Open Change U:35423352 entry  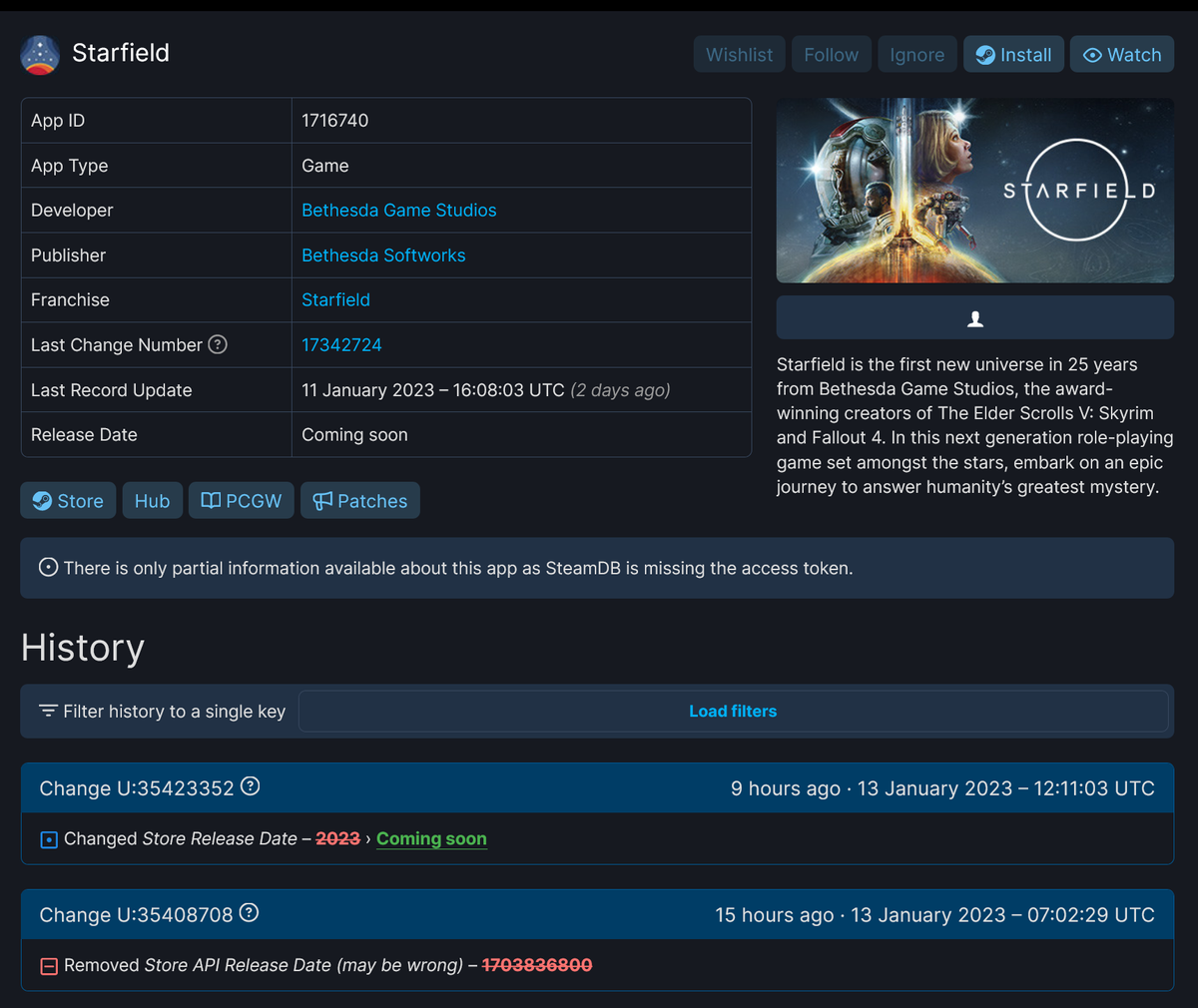point(137,788)
